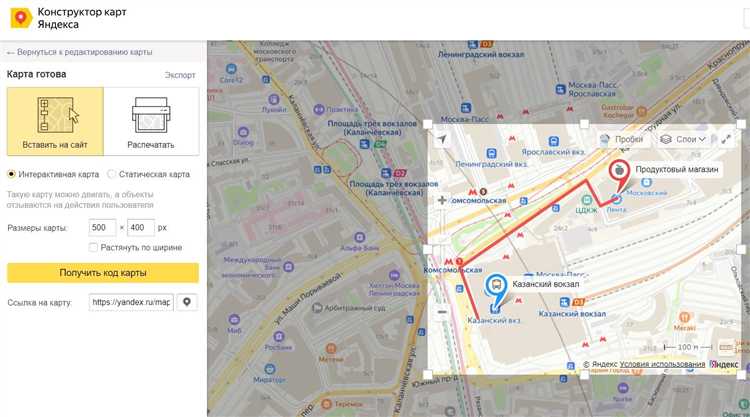The width and height of the screenshot is (750, 417).
Task: Open the Условия использования link
Action: pyautogui.click(x=662, y=364)
